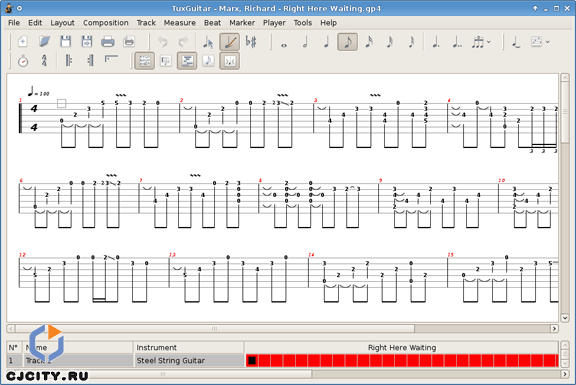Open the Beat menu
The height and width of the screenshot is (385, 576).
click(212, 23)
